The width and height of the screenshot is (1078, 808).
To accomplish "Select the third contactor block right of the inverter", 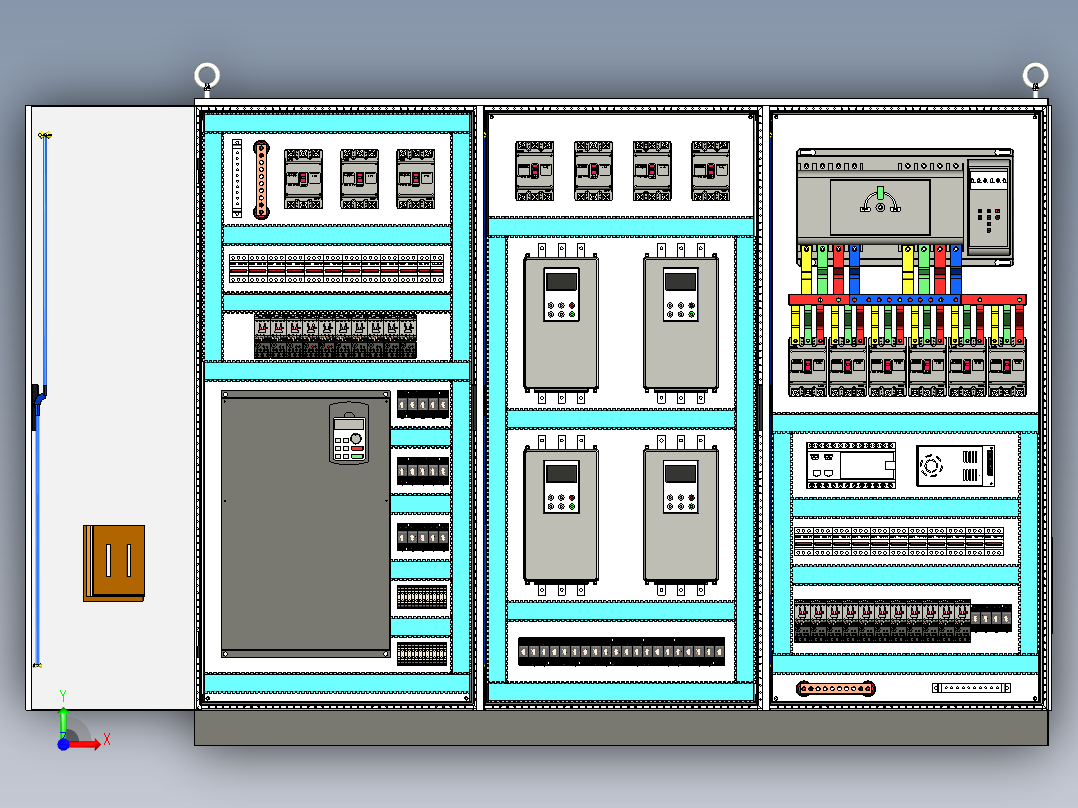I will 423,536.
